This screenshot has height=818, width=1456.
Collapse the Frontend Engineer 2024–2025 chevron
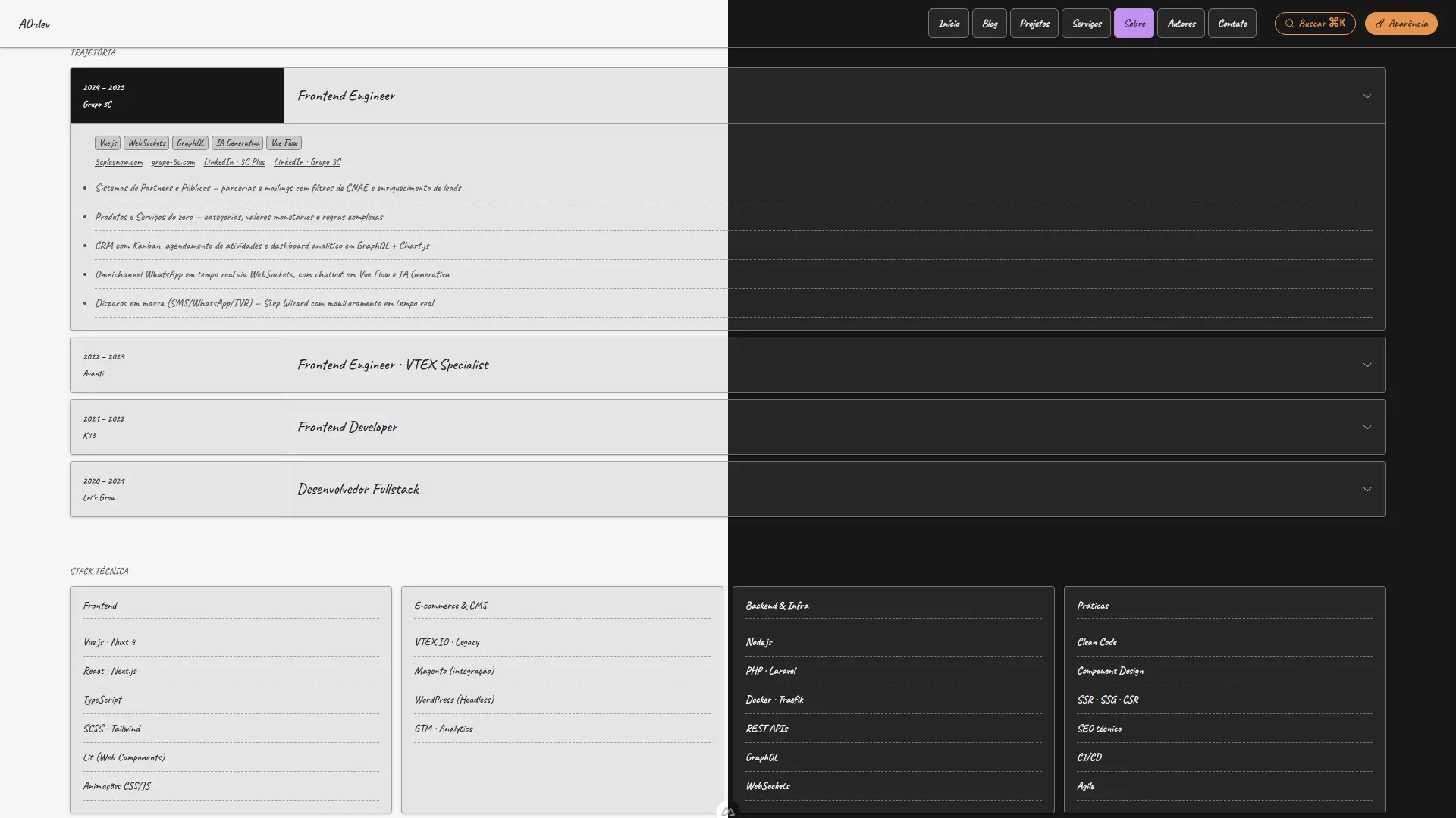point(1367,96)
